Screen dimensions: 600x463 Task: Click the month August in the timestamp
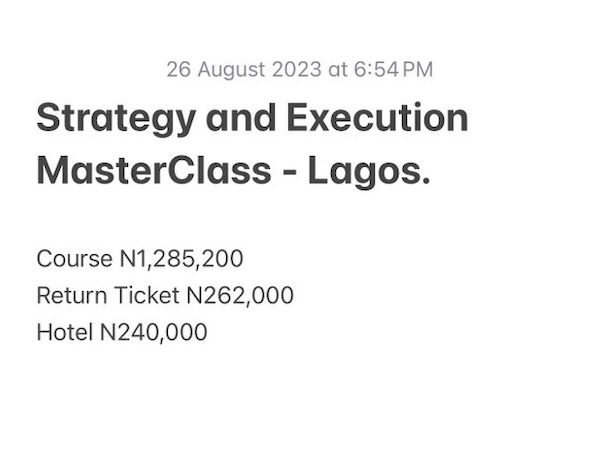[231, 70]
